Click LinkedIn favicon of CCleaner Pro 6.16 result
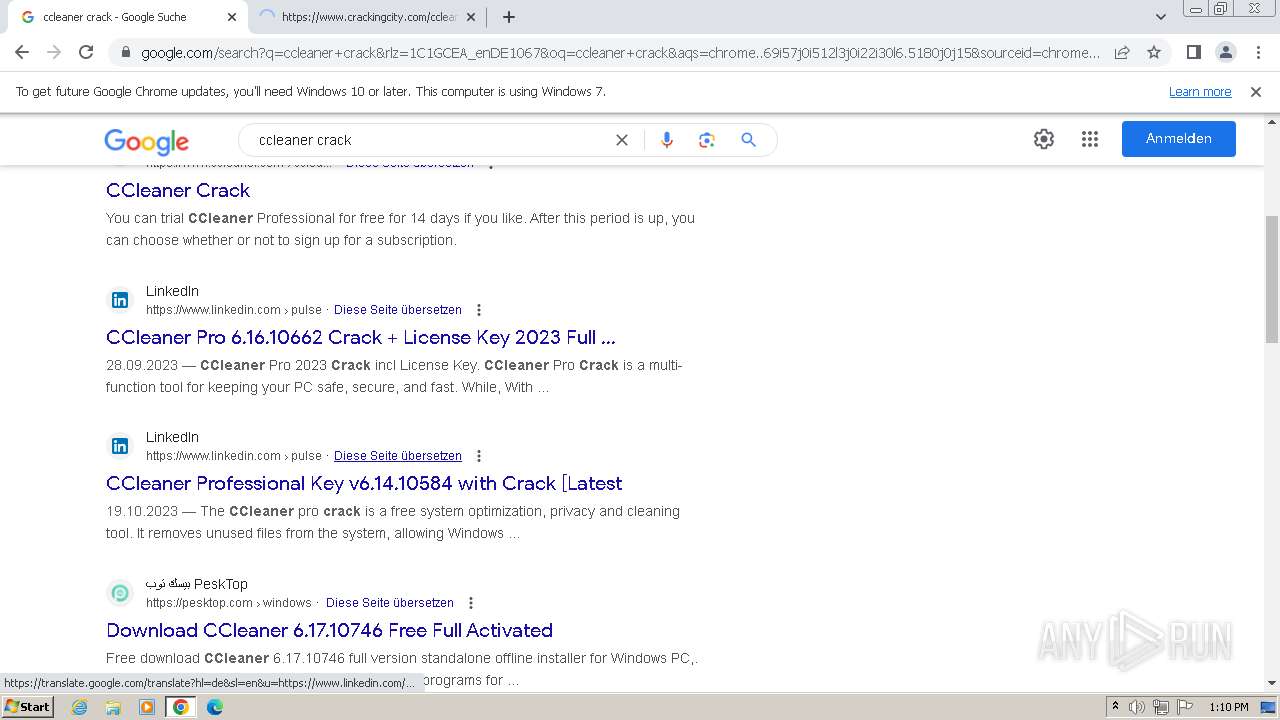1280x720 pixels. (x=120, y=300)
